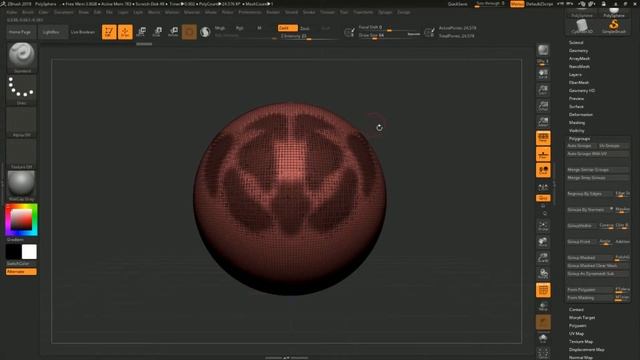The width and height of the screenshot is (640, 360).
Task: Click the Ghost transparency icon
Action: coord(543,322)
